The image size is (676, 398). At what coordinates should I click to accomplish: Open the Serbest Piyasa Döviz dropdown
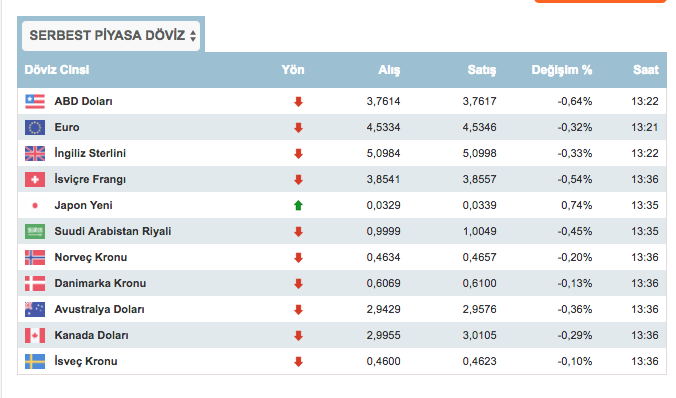[111, 36]
